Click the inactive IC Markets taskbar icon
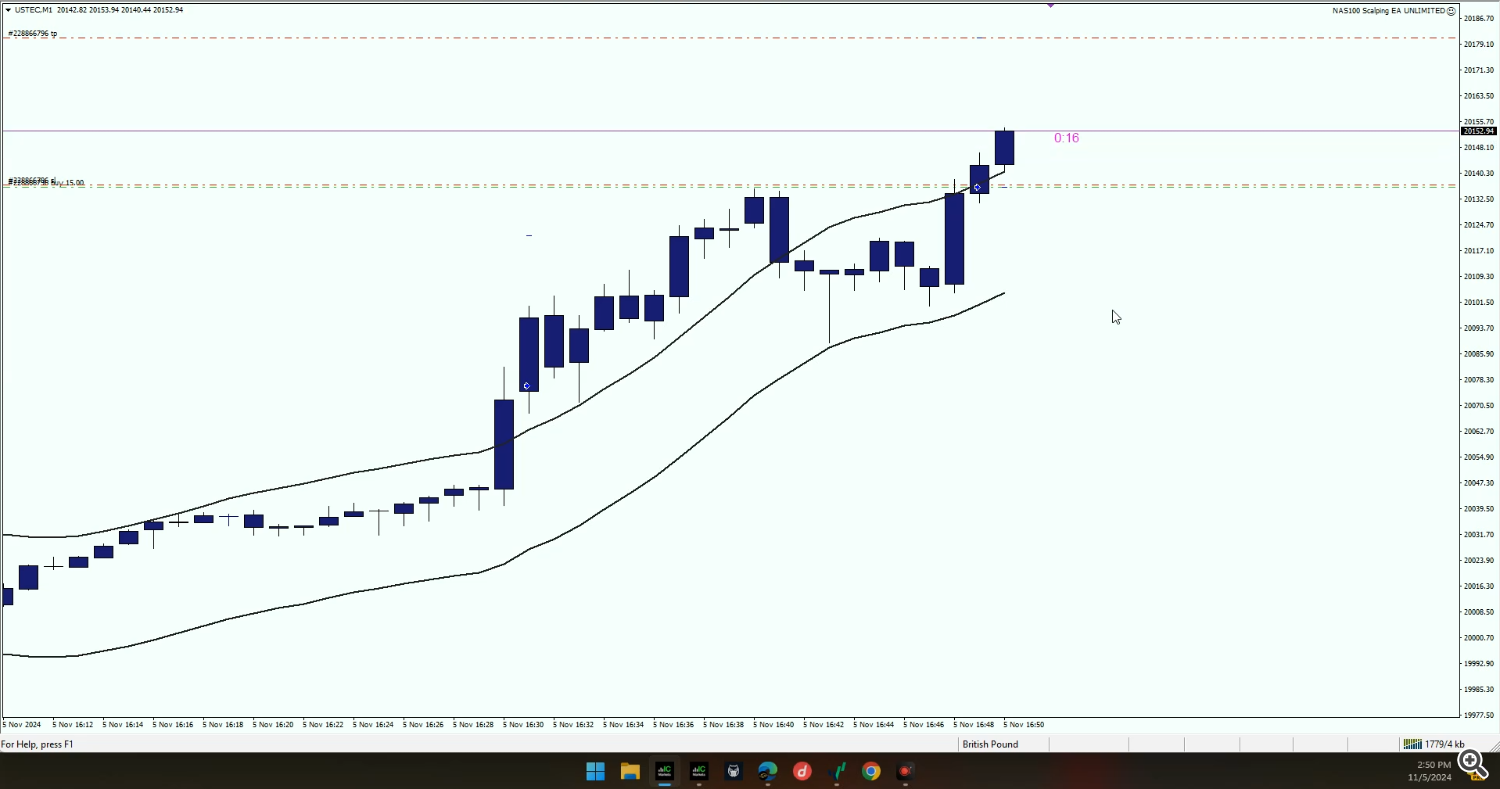Image resolution: width=1500 pixels, height=789 pixels. [698, 771]
